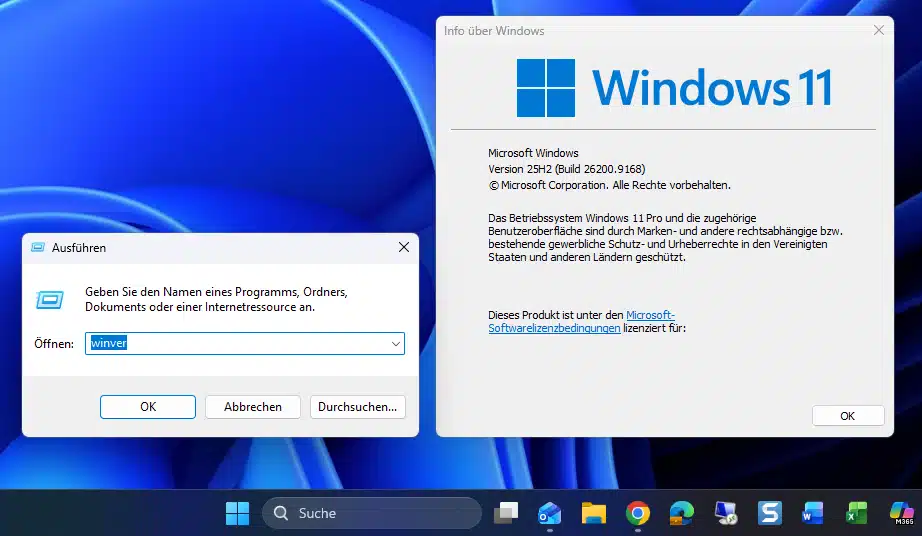Expand the Öffnen combo box dropdown arrow

(396, 344)
